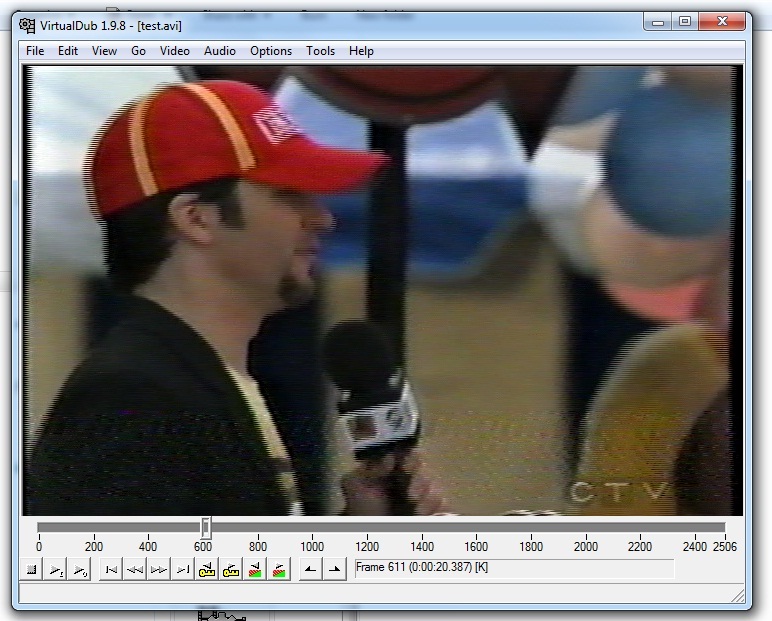772x621 pixels.
Task: Mark selection start (mark in)
Action: [x=311, y=569]
